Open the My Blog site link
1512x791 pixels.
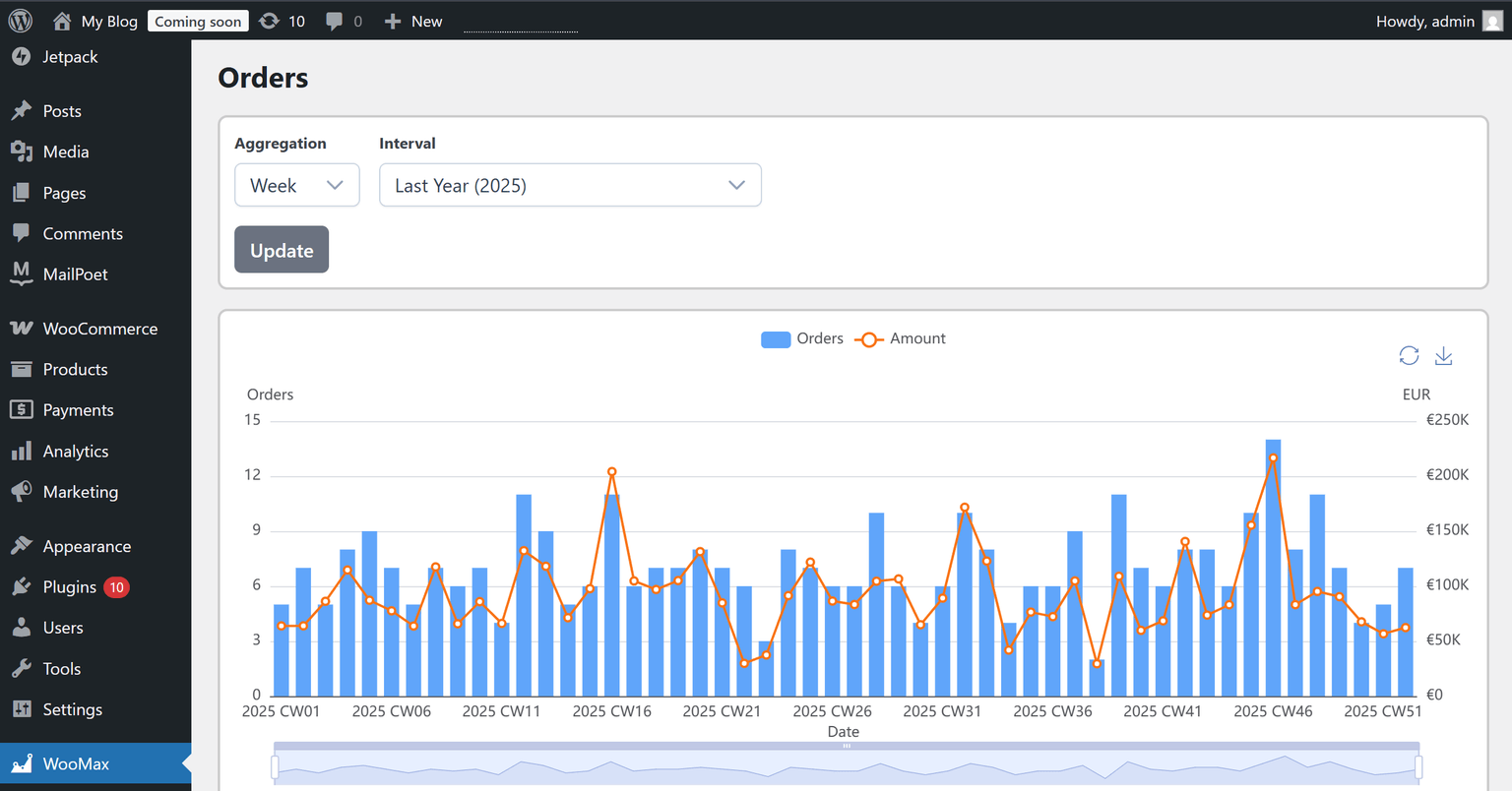tap(109, 22)
